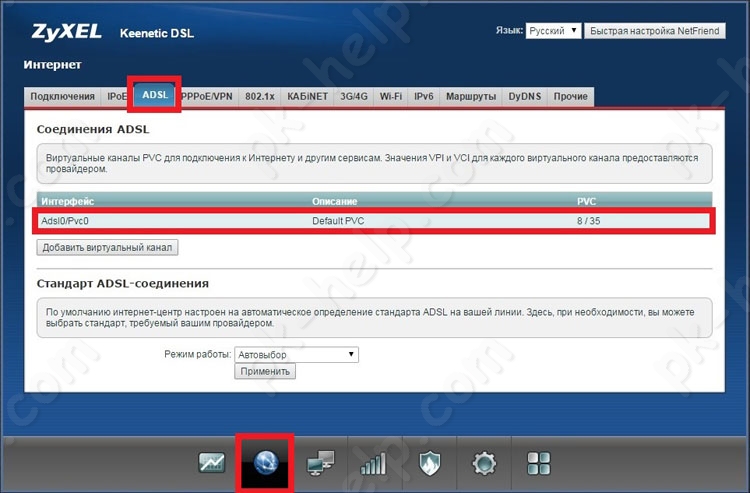Viewport: 750px width, 493px height.
Task: Switch to the PPPoE/VPN tab
Action: 207,97
